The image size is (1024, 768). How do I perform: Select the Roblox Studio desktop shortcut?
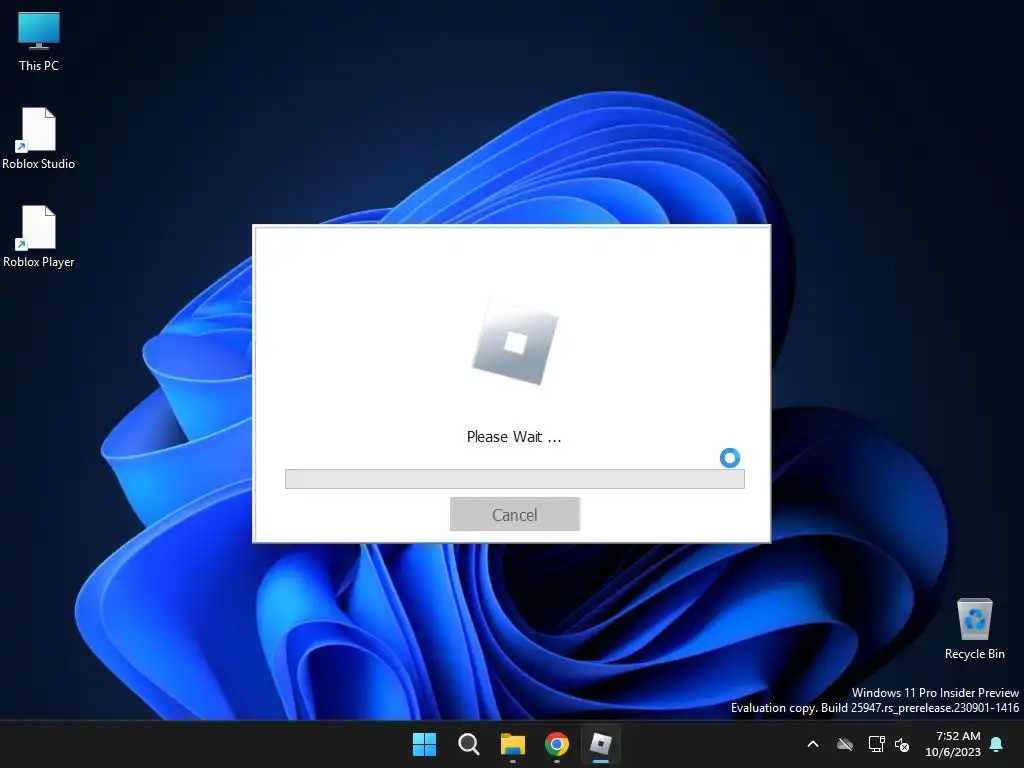tap(39, 139)
